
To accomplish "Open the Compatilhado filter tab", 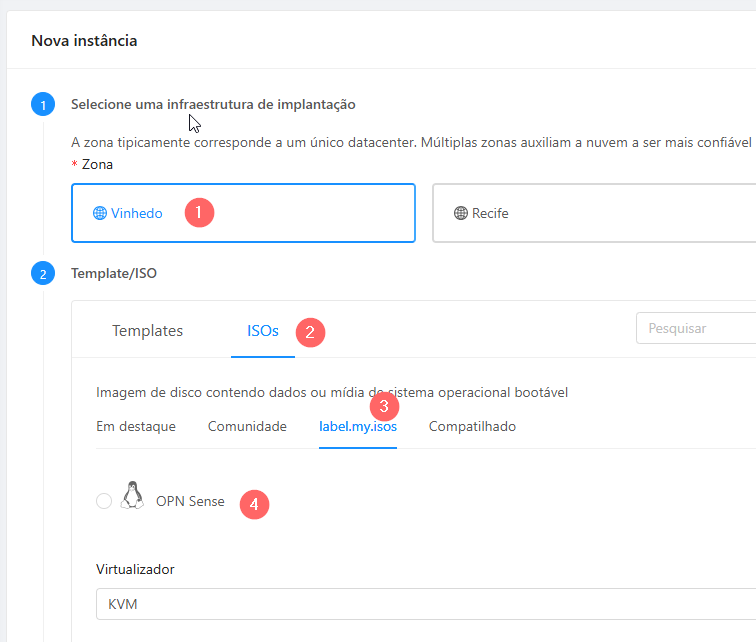I will (472, 427).
